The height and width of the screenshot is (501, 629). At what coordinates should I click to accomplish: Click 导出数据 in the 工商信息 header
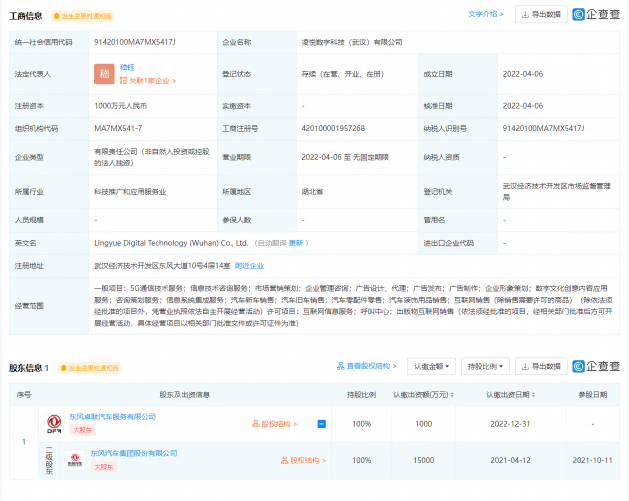[541, 14]
